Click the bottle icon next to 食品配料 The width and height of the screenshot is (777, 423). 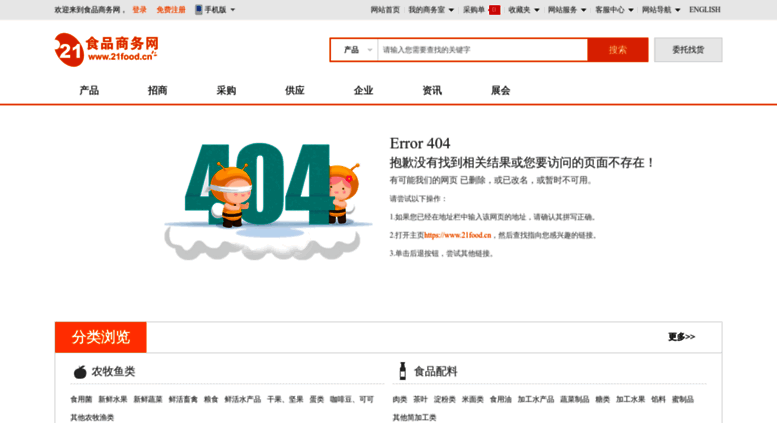coord(402,371)
